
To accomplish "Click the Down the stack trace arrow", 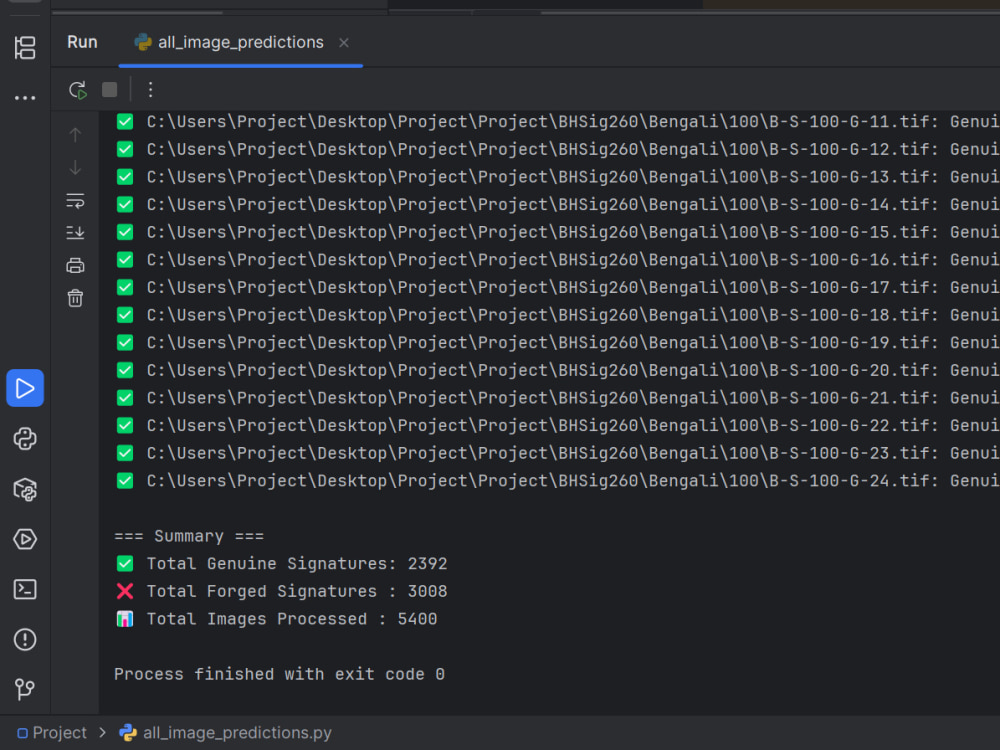I will [75, 168].
